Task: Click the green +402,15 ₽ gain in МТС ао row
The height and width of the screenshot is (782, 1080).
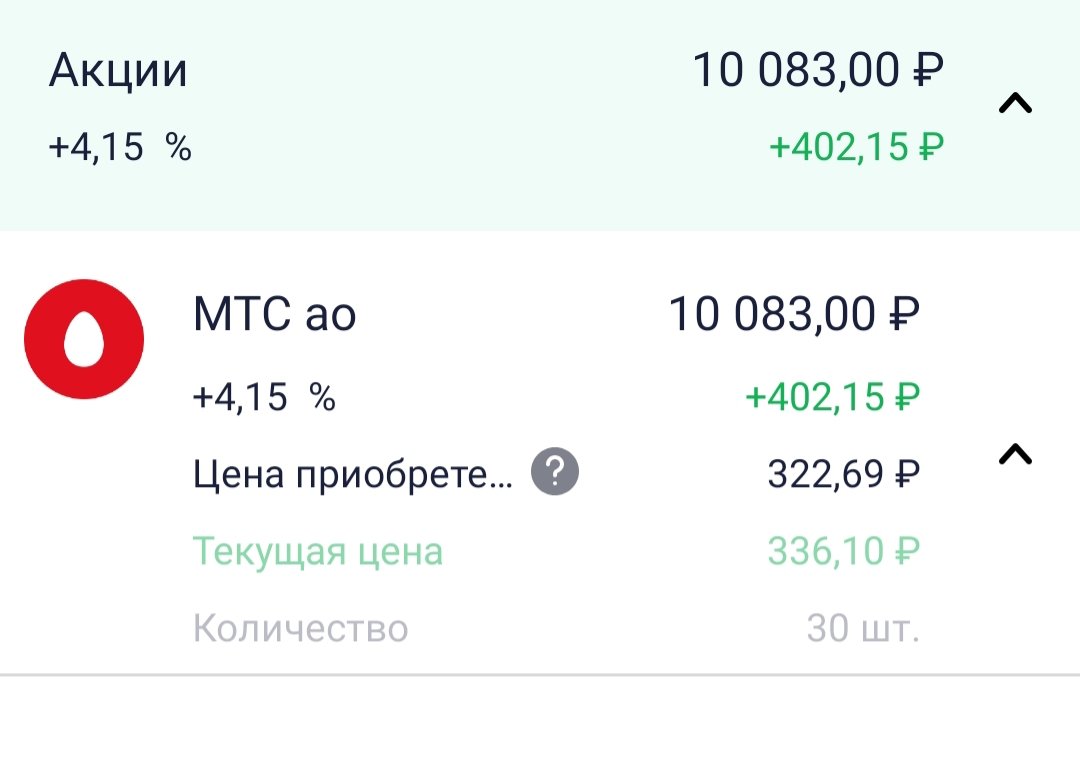Action: click(832, 398)
